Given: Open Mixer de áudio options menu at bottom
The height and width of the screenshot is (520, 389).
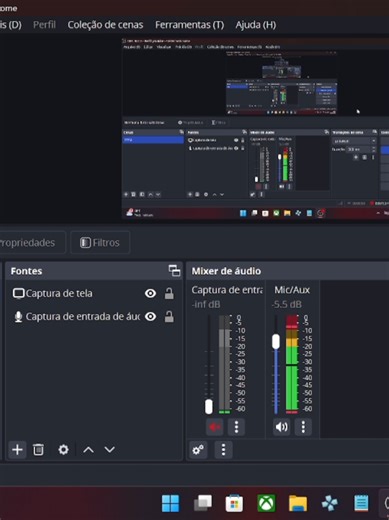Looking at the screenshot, I should coord(223,450).
